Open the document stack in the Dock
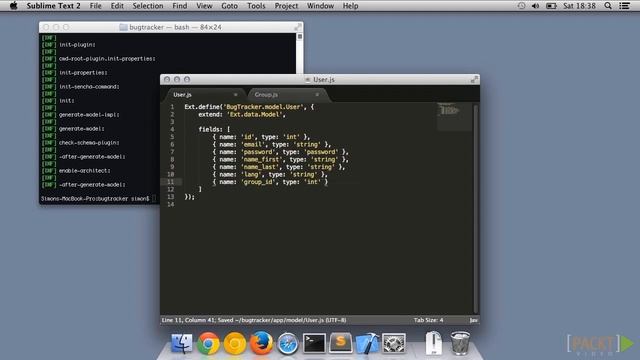Screen dimensions: 640x360 pyautogui.click(x=433, y=343)
